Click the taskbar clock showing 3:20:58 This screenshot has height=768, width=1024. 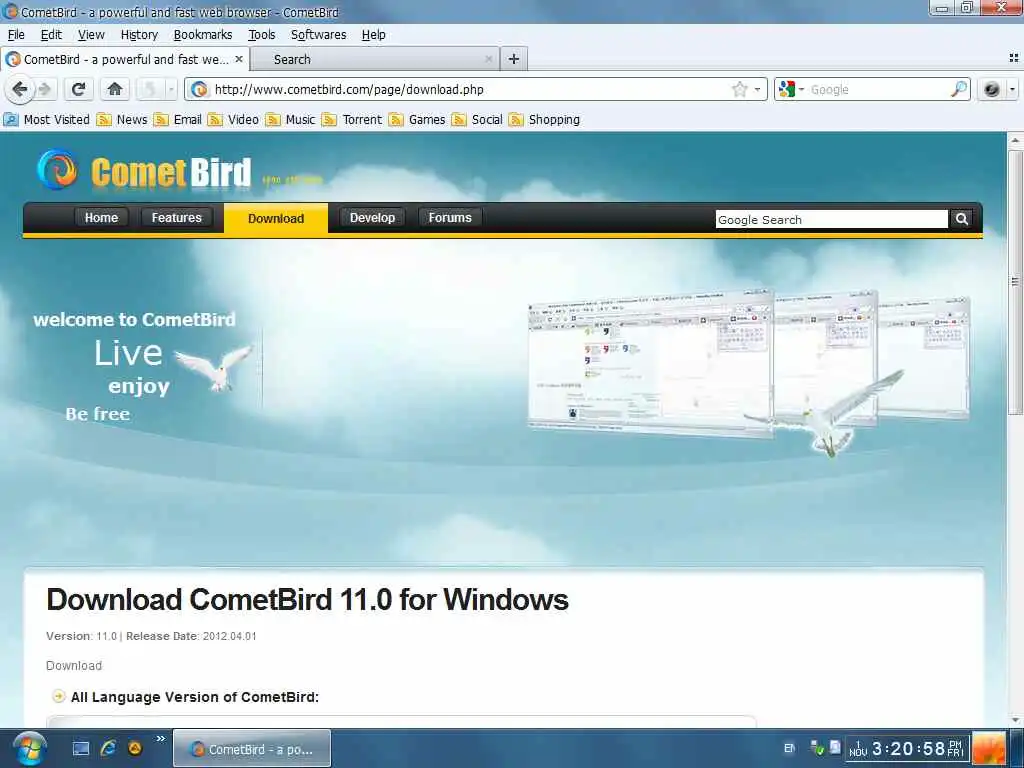click(x=908, y=748)
